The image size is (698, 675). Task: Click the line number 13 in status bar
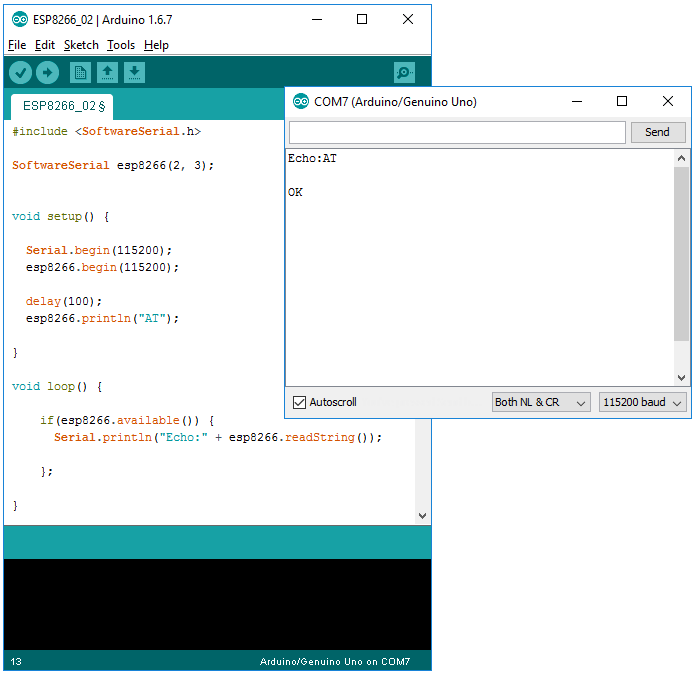tap(16, 662)
